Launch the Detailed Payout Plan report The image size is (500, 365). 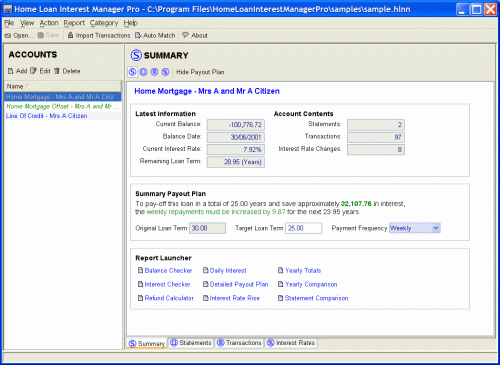[x=239, y=284]
